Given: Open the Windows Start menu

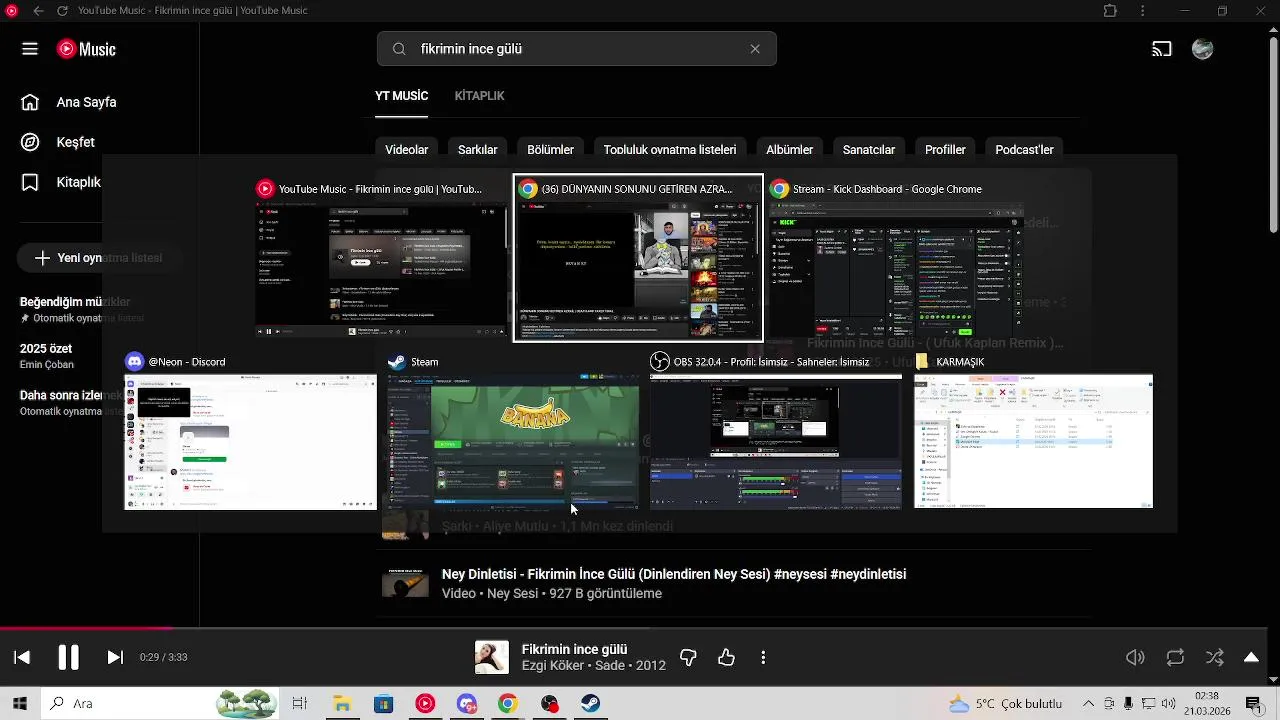Looking at the screenshot, I should tap(19, 704).
